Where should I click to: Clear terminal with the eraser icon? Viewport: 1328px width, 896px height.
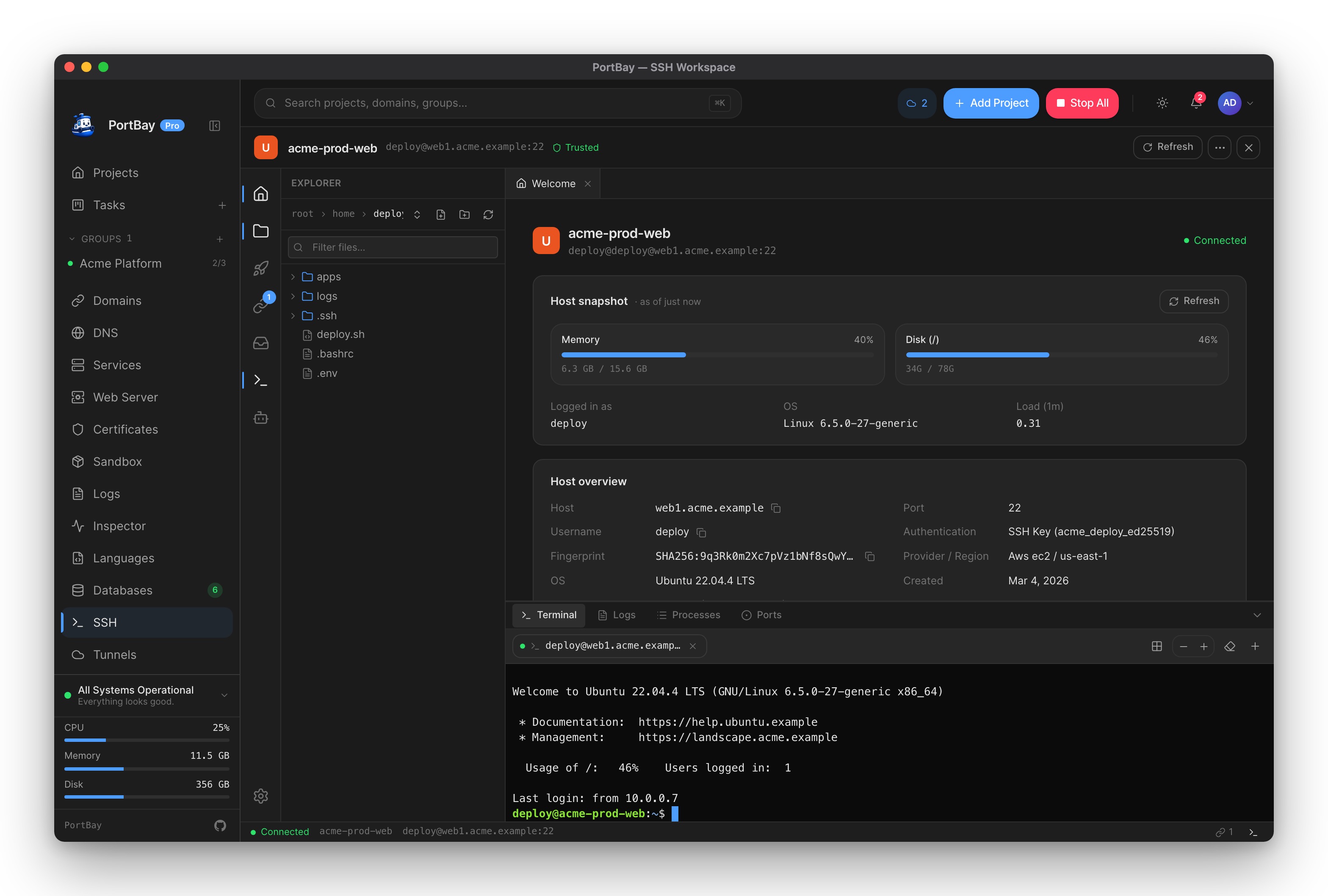point(1230,646)
